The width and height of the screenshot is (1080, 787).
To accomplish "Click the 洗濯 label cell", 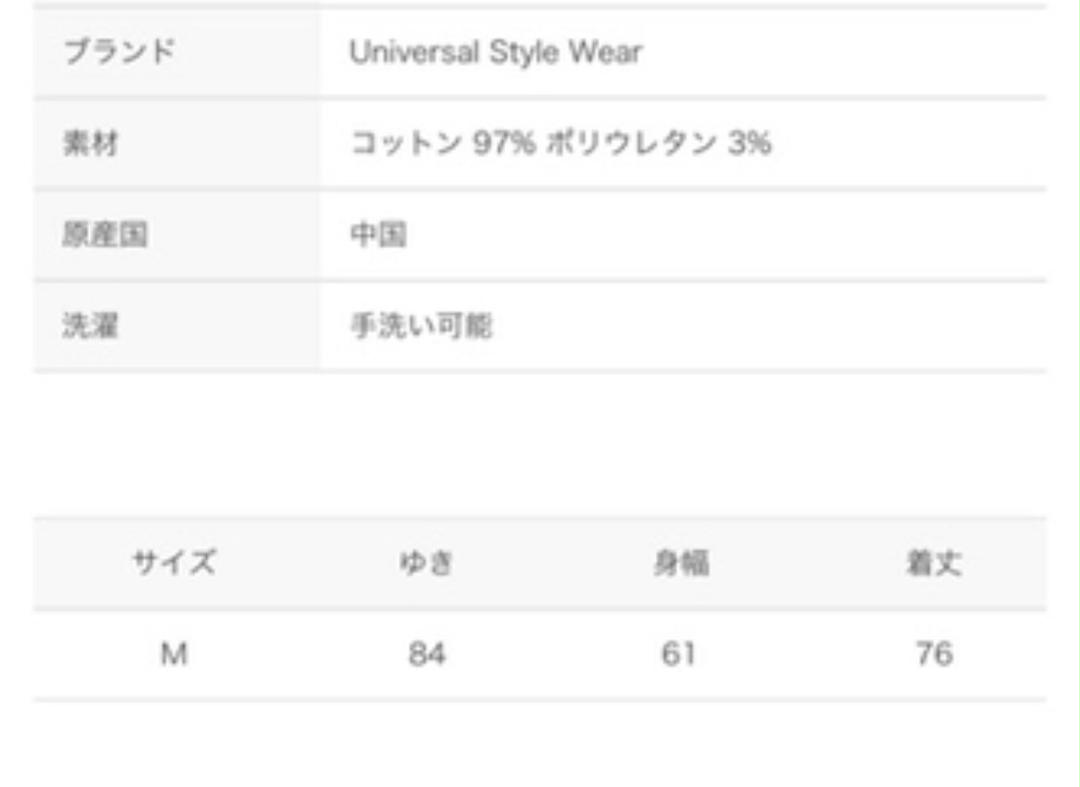I will pos(176,326).
